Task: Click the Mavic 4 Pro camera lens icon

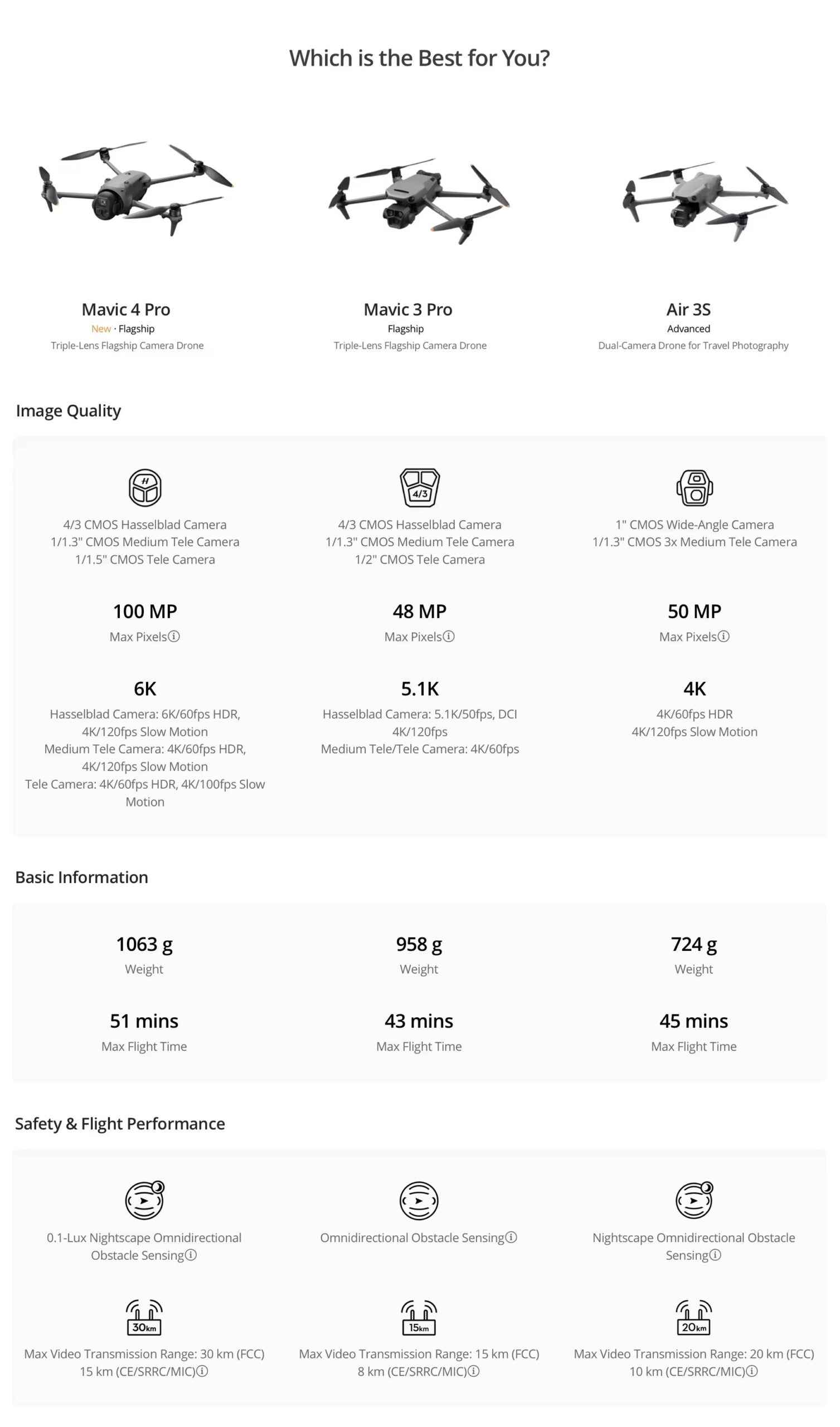Action: [x=145, y=487]
